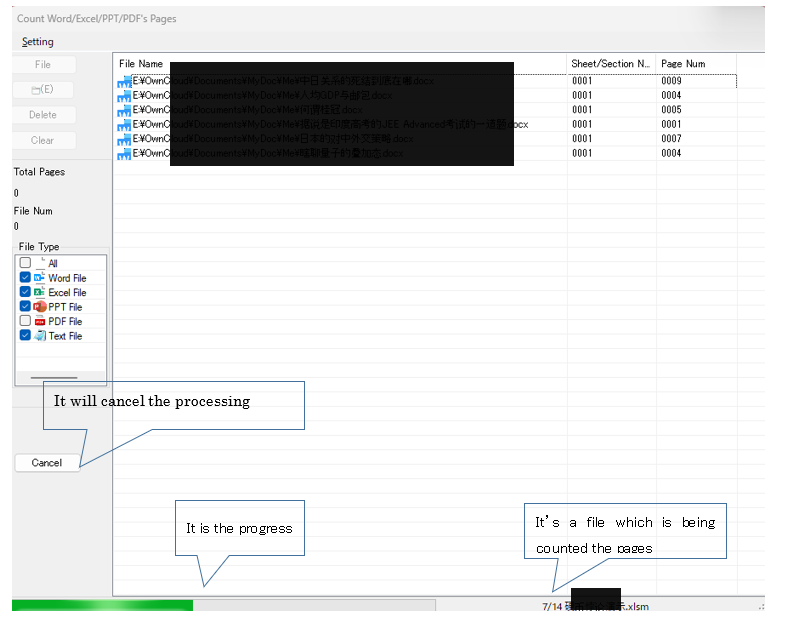Click status bar text 7/14 xlsm file

coord(595,606)
